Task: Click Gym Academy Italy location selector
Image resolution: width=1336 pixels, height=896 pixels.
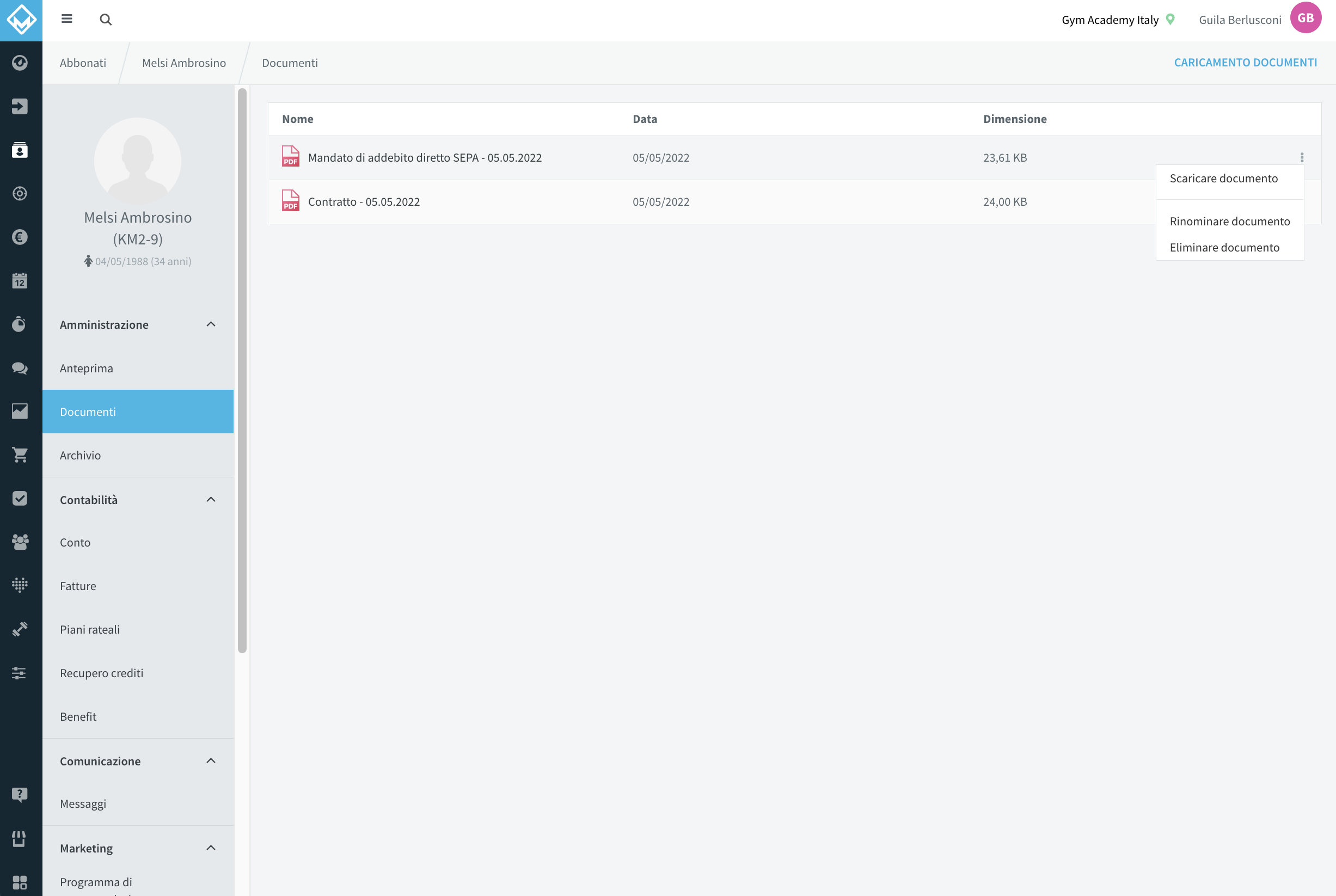Action: pyautogui.click(x=1110, y=20)
